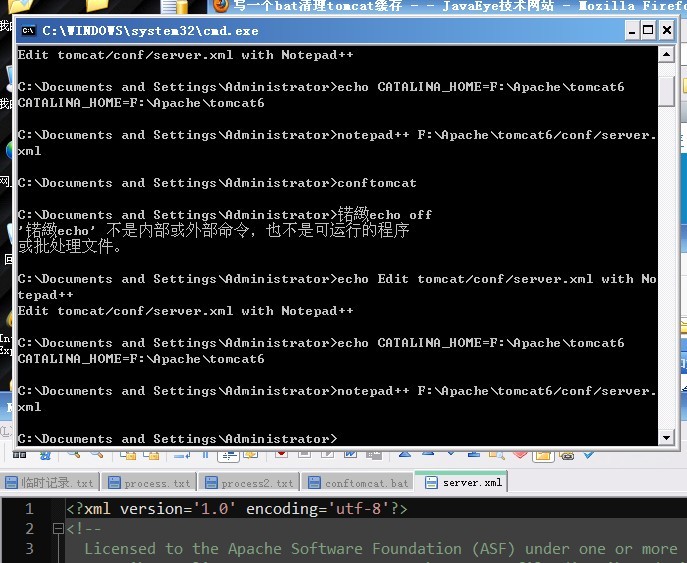
Task: Click the cmd scrollbar up arrow
Action: coord(666,54)
